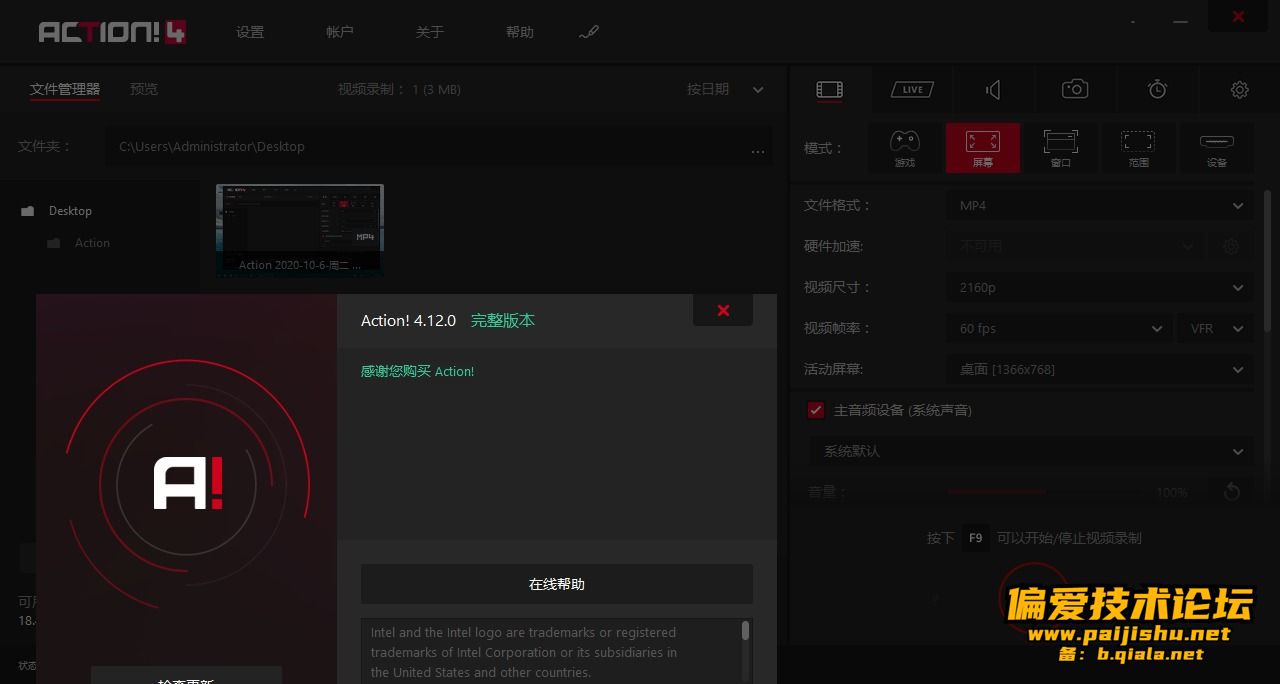This screenshot has height=684, width=1280.
Task: Open the 设置 menu
Action: click(250, 32)
